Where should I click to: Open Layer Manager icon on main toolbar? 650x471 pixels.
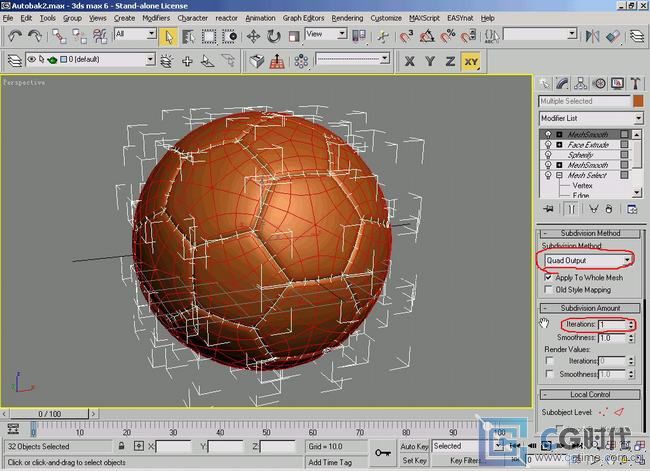tap(637, 36)
